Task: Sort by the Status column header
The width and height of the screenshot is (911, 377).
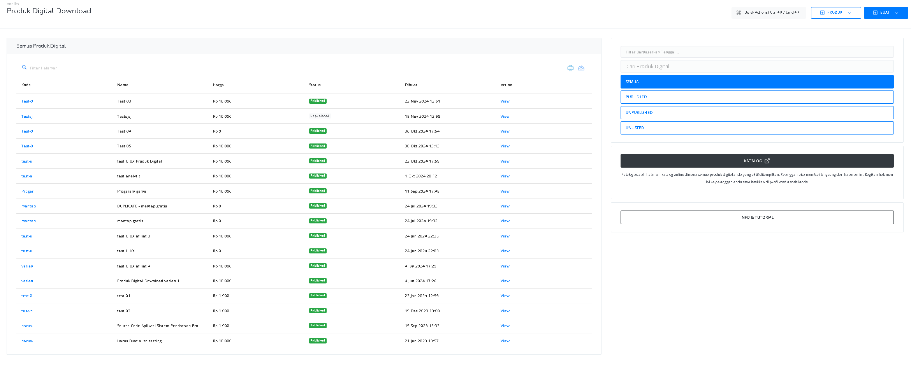Action: (x=315, y=85)
